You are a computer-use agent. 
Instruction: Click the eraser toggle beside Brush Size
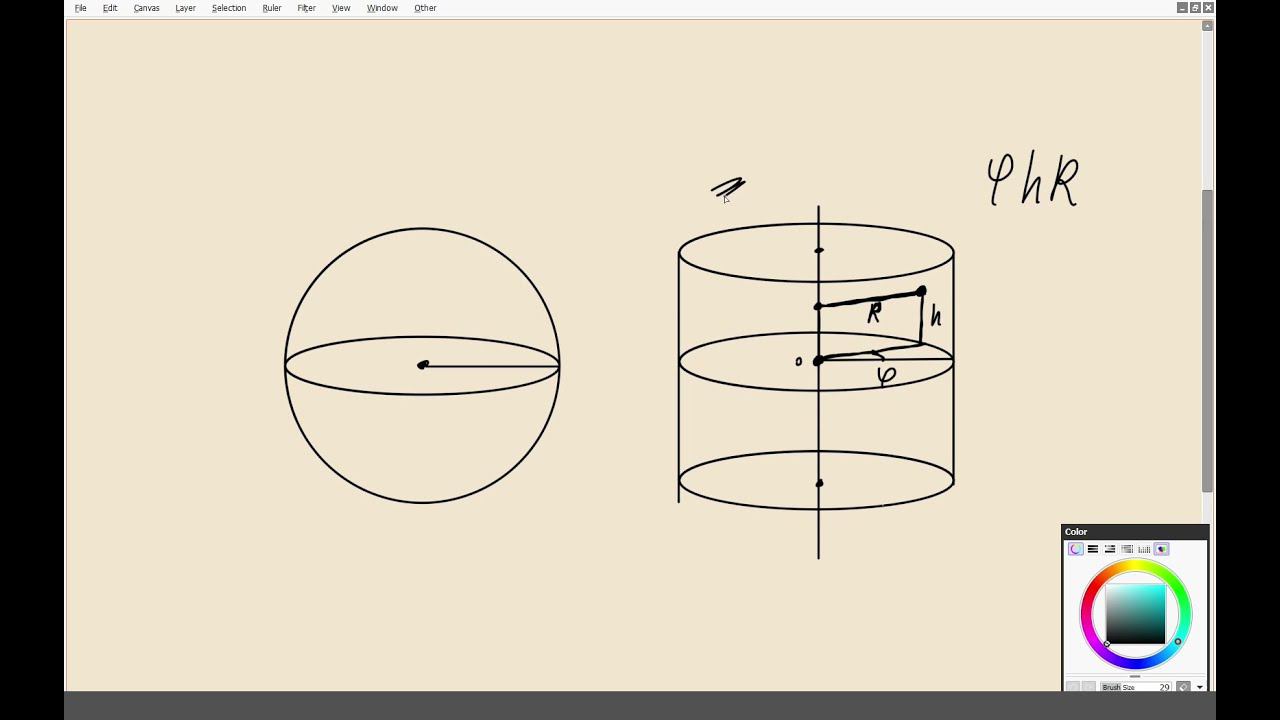pos(1183,687)
